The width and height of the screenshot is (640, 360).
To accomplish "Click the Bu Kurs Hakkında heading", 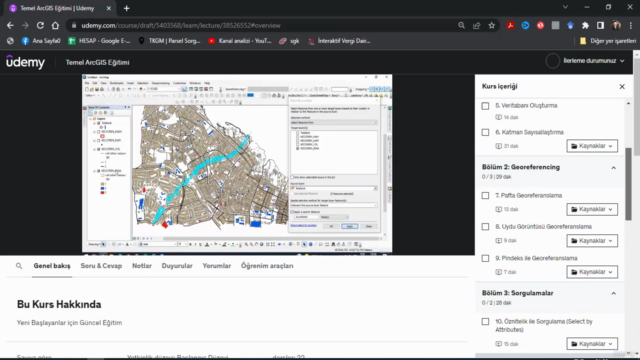I will coord(59,304).
